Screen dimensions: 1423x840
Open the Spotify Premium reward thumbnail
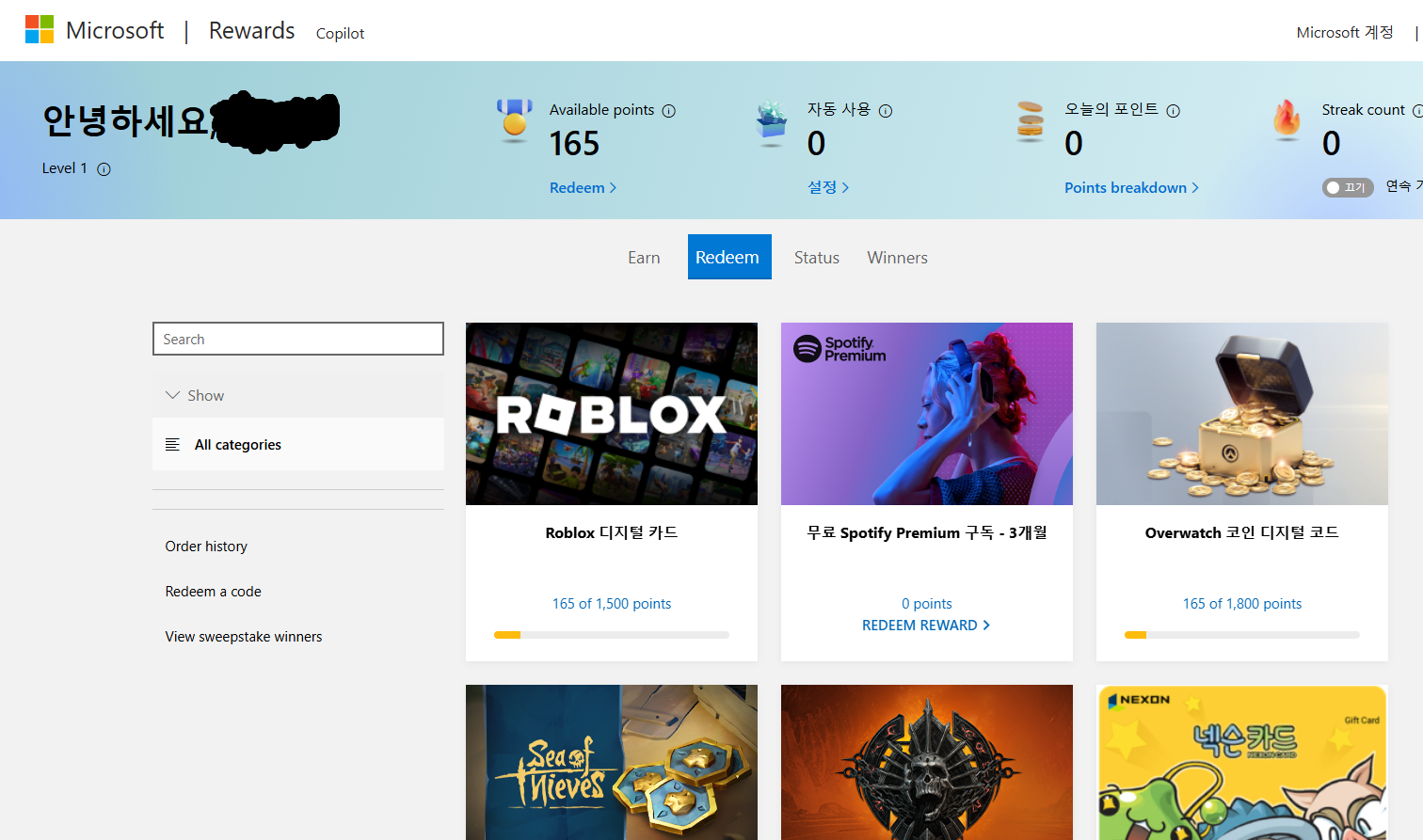927,414
